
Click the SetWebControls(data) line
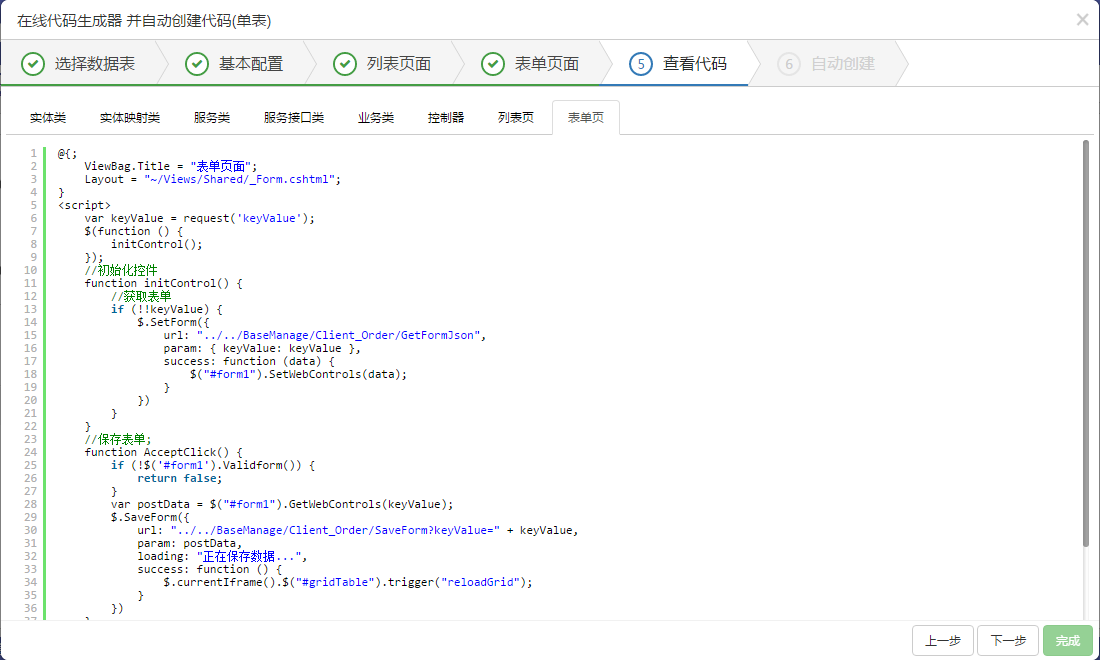(x=299, y=374)
